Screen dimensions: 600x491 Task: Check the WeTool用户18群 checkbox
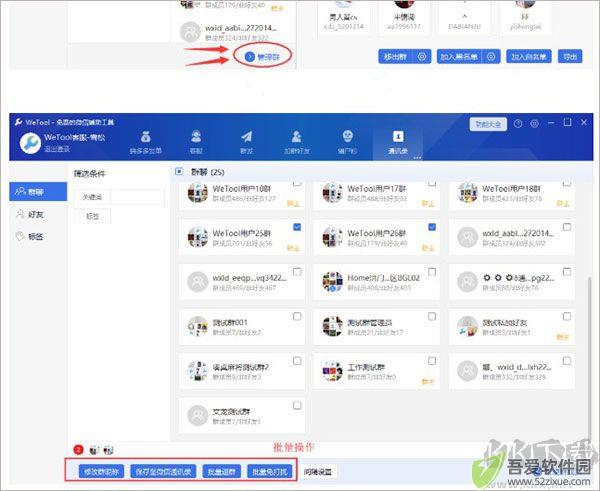point(567,184)
